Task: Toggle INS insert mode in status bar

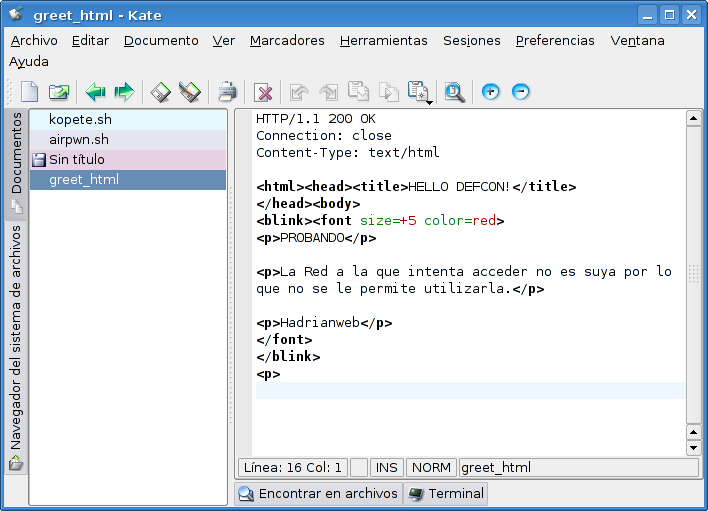Action: click(387, 468)
